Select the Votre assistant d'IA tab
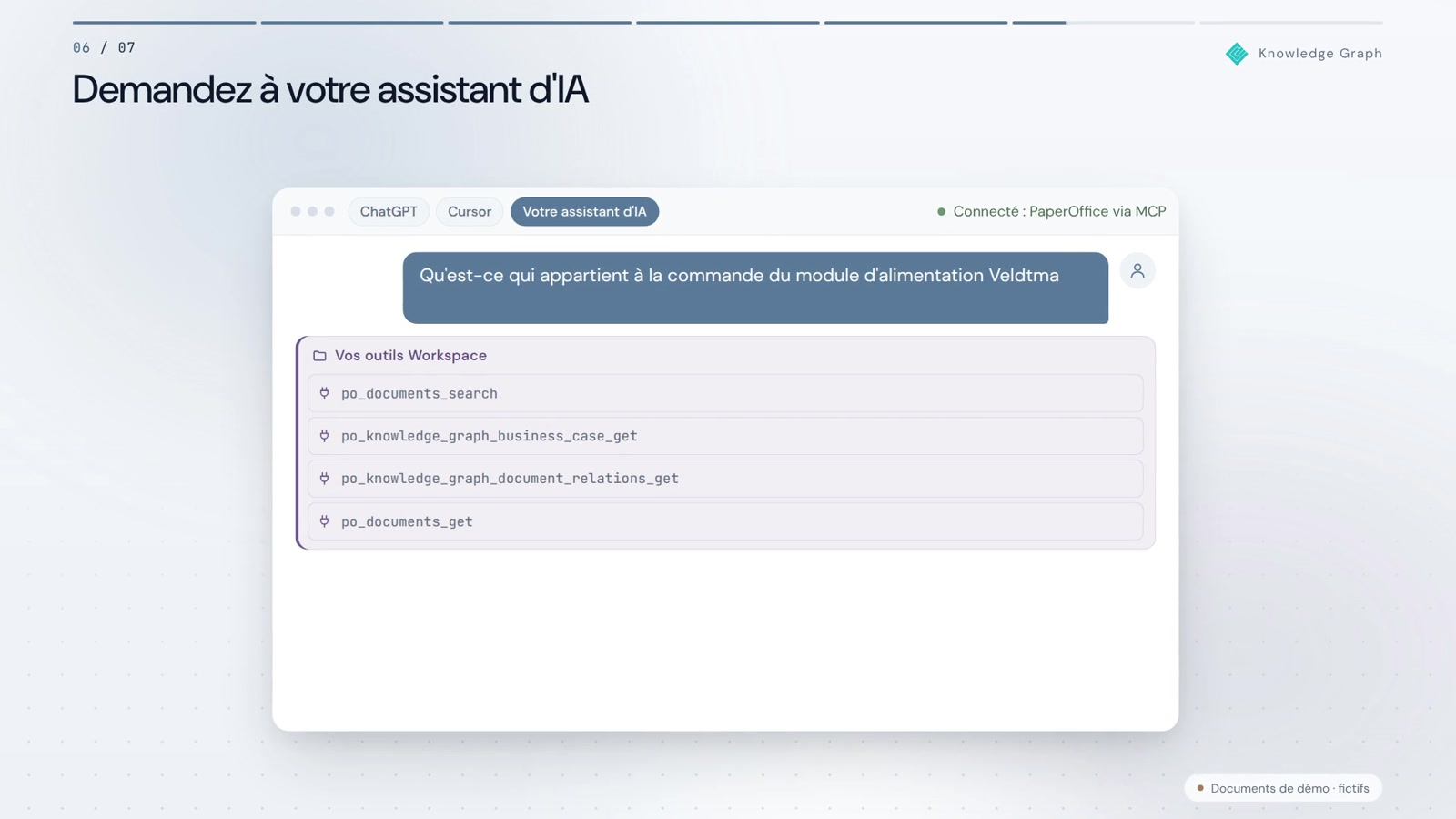The width and height of the screenshot is (1456, 819). coord(584,211)
